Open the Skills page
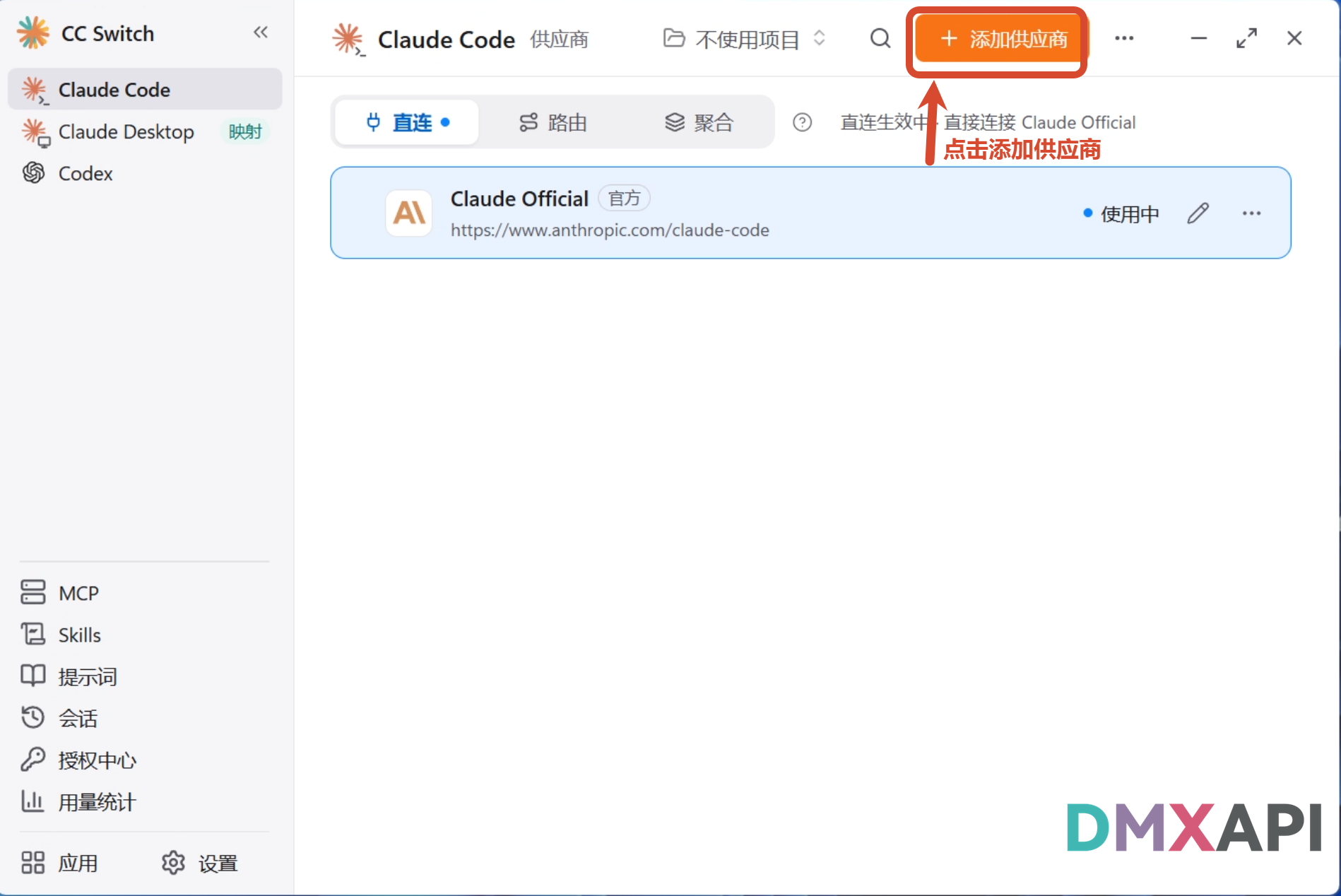 tap(61, 635)
